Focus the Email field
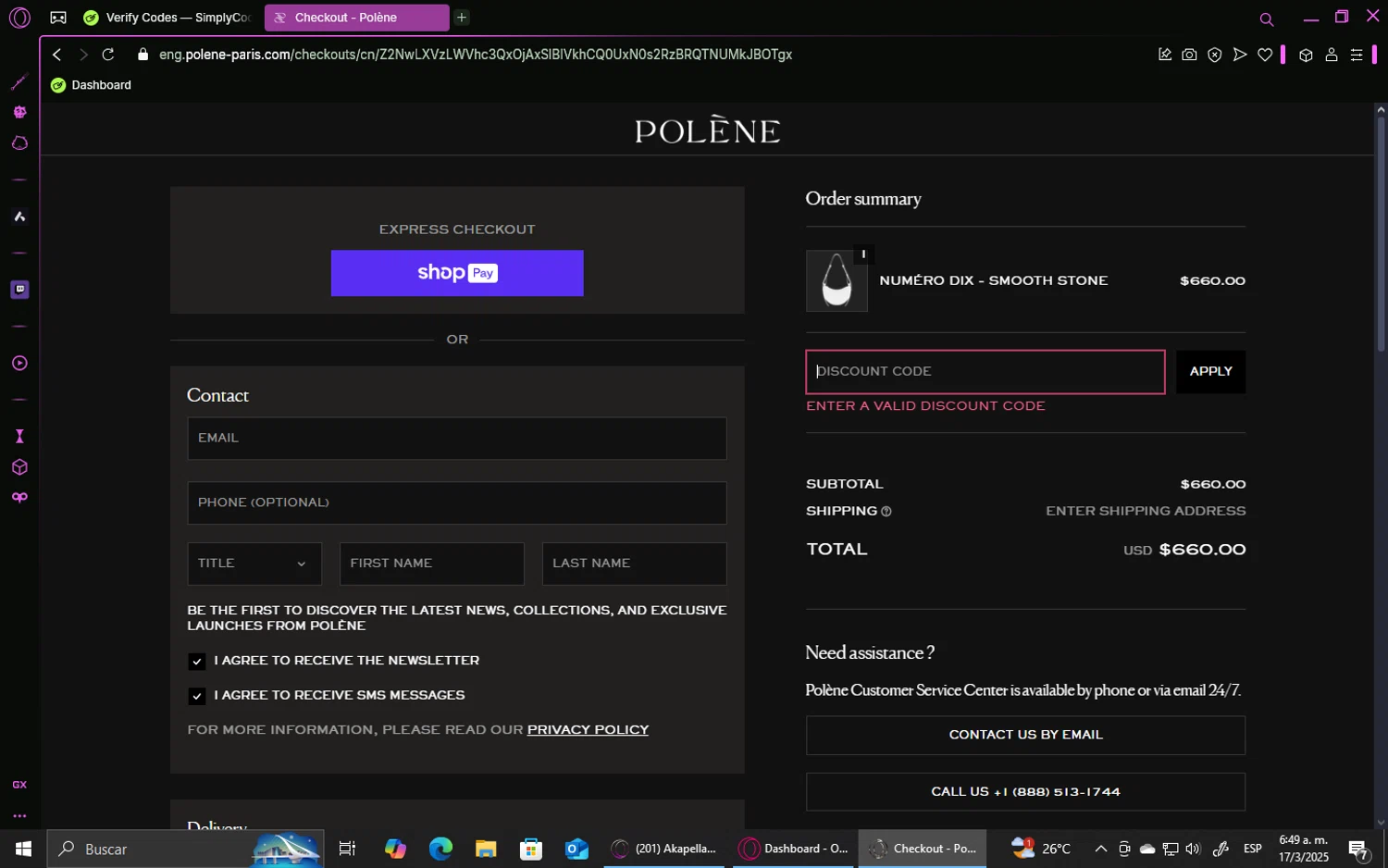This screenshot has width=1388, height=868. (x=457, y=438)
